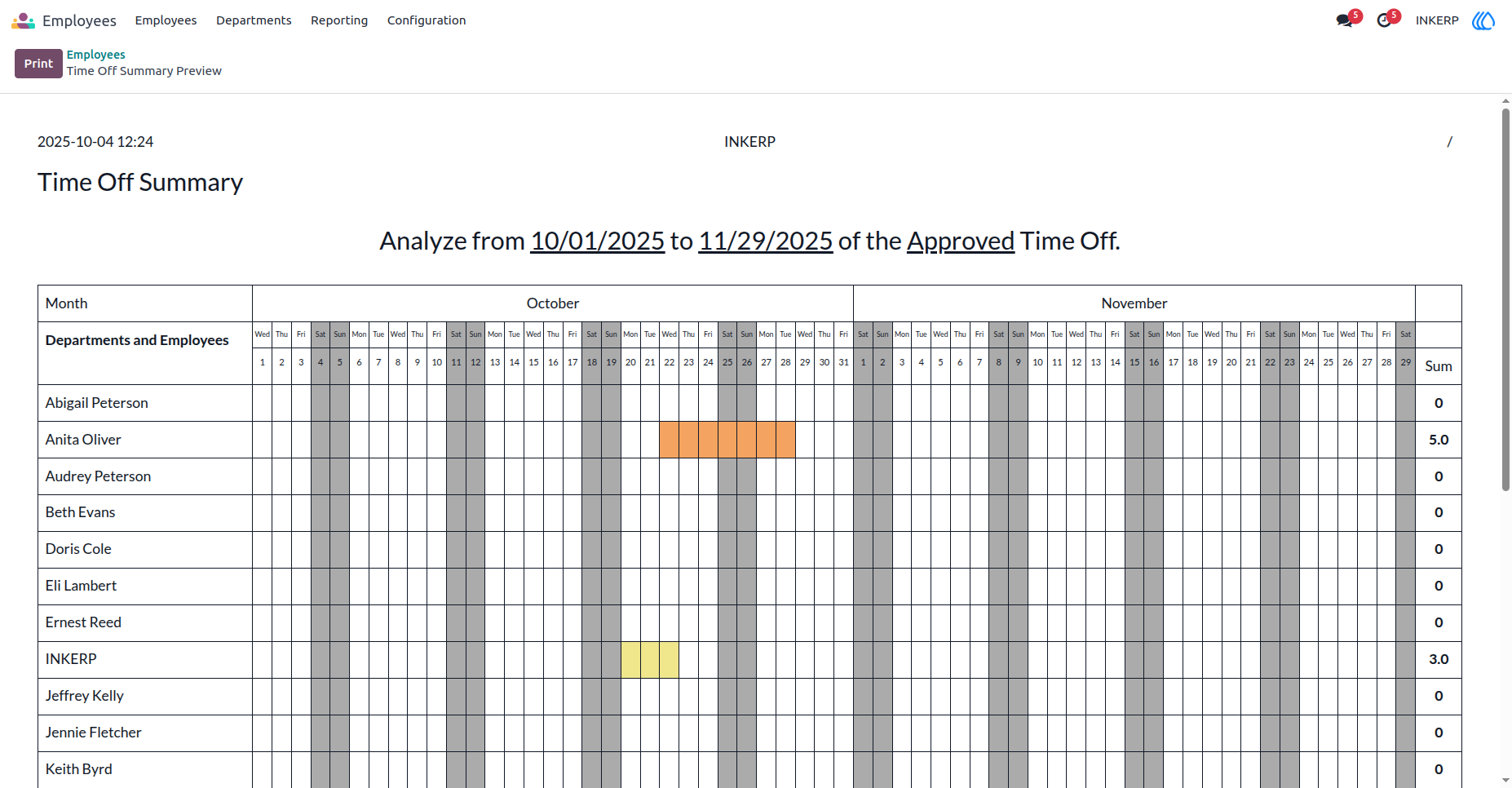This screenshot has height=788, width=1512.
Task: Select the Doris Cole row name
Action: 78,549
